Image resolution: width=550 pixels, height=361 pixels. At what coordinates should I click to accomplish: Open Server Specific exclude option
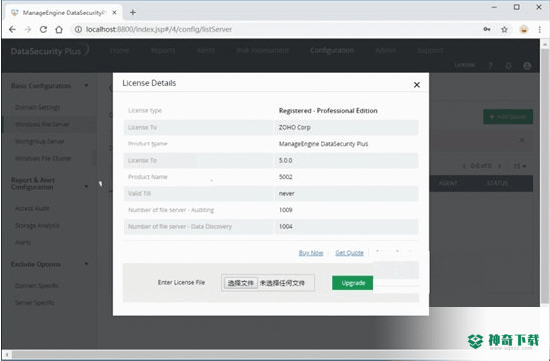click(x=34, y=302)
